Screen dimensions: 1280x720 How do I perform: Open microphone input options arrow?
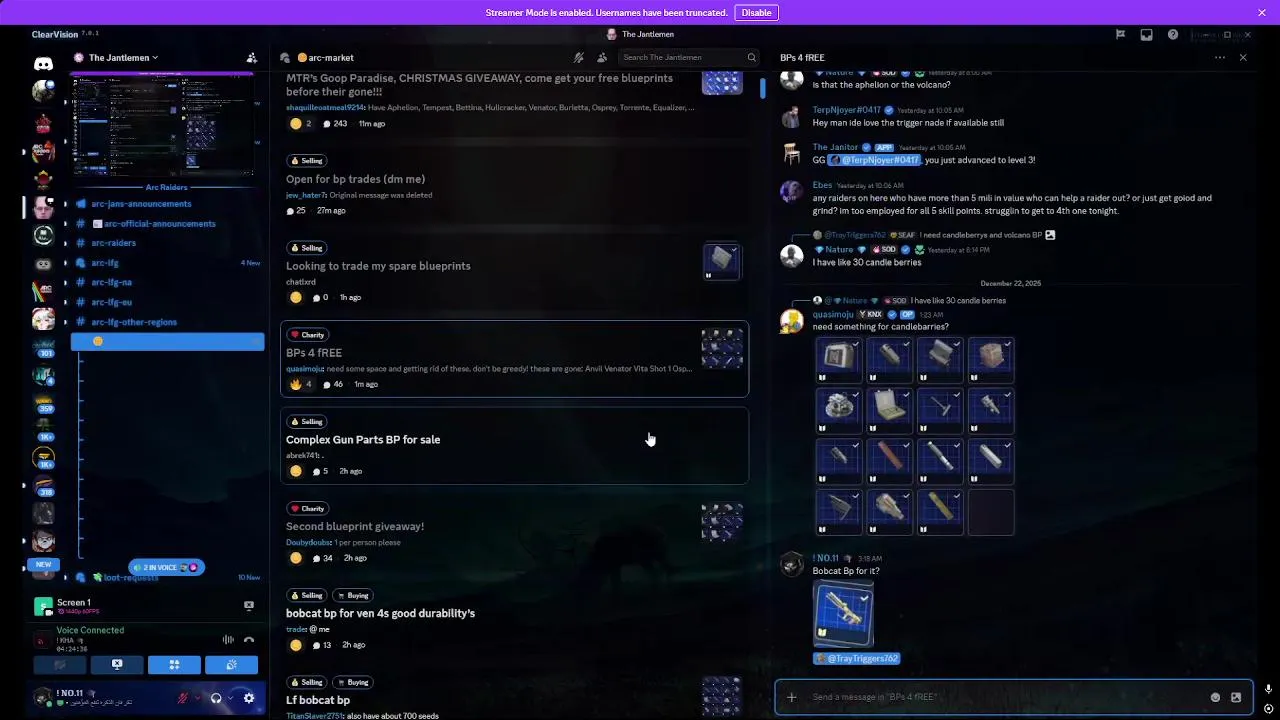[x=197, y=698]
